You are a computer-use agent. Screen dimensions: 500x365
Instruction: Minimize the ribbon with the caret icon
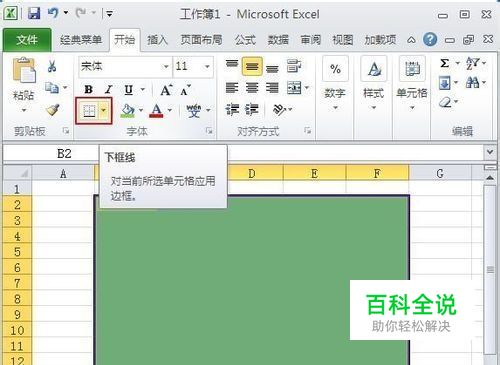(411, 40)
